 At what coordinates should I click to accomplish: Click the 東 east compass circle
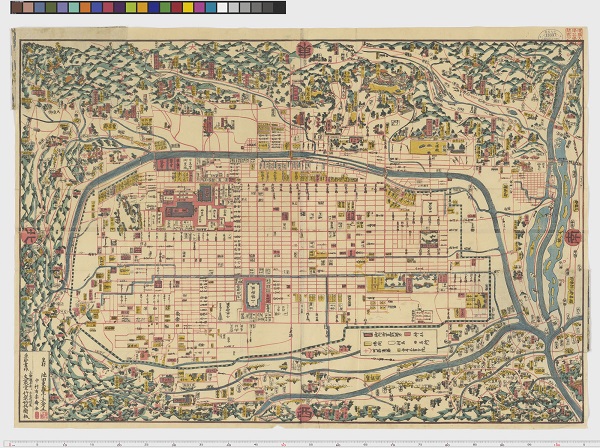coord(305,51)
